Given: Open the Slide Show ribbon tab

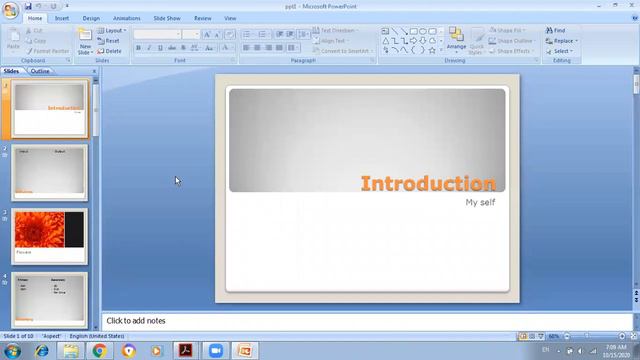Looking at the screenshot, I should pos(167,18).
